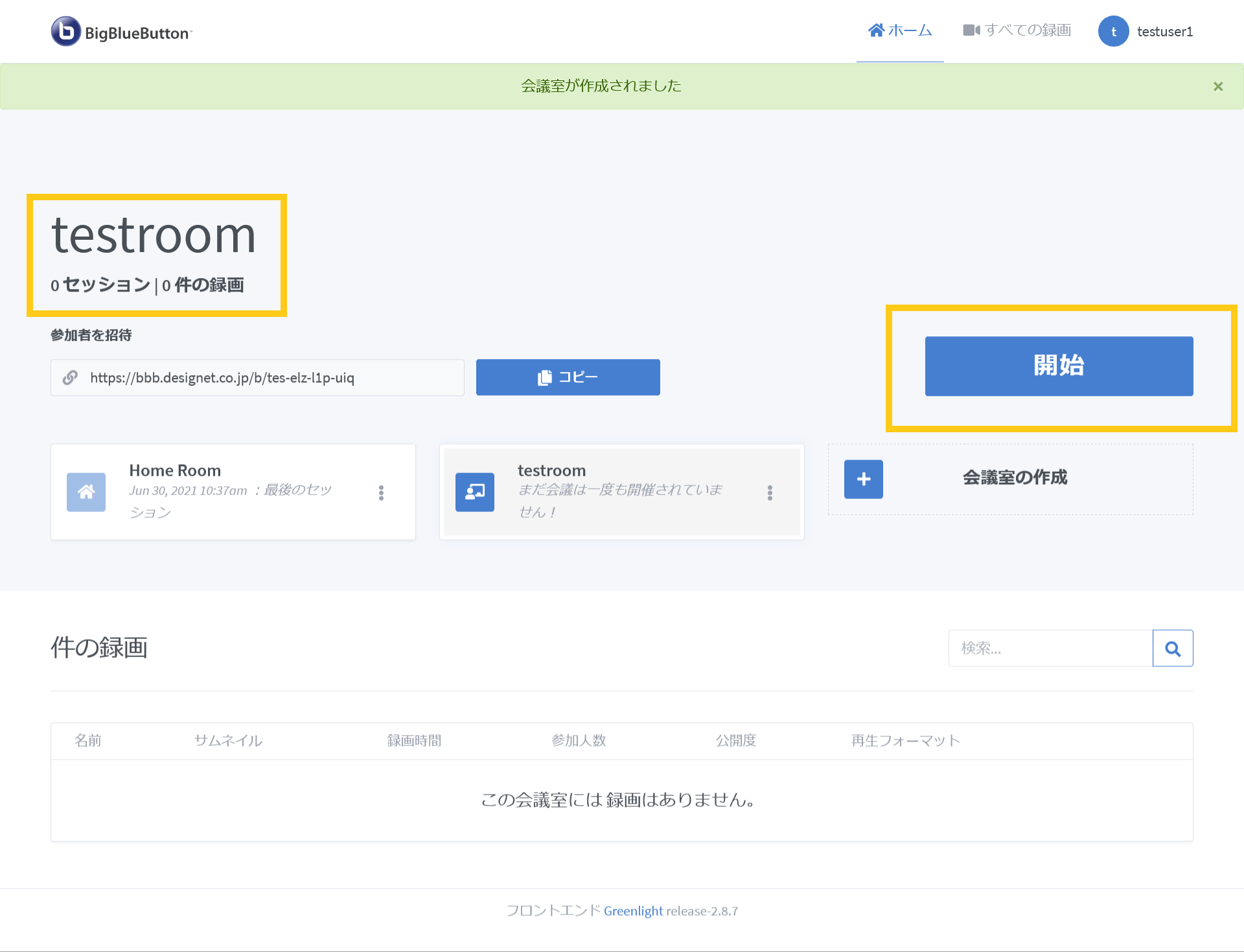1244x952 pixels.
Task: Focus the recordings search field
Action: coord(1050,648)
